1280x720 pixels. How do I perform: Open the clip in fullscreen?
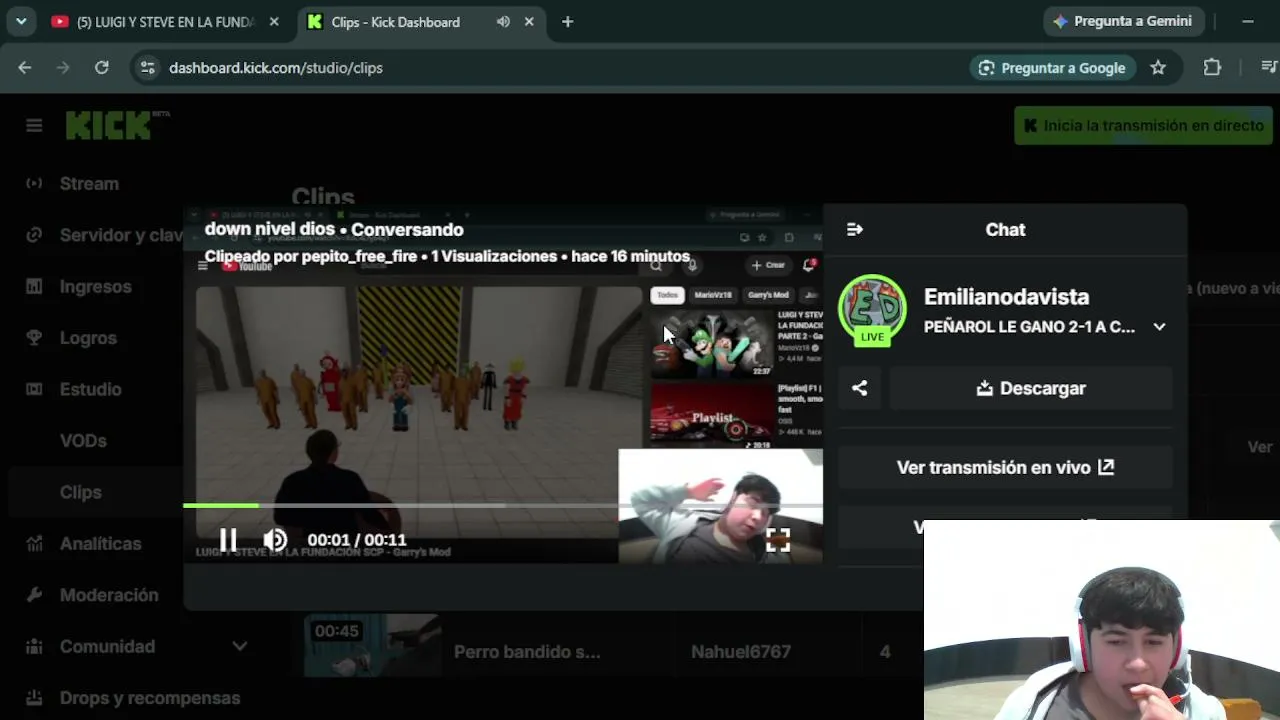778,540
